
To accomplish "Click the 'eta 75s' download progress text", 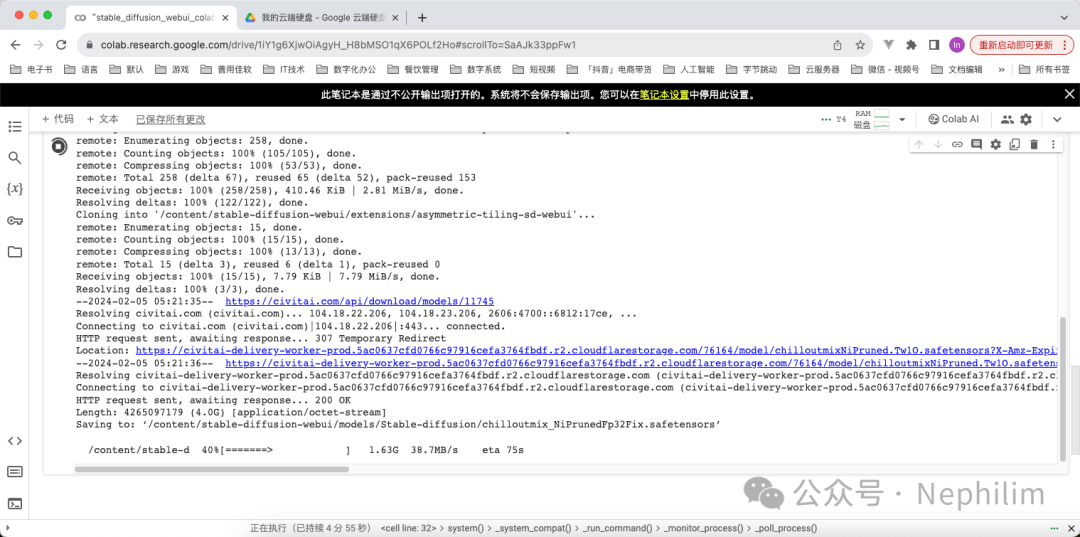I will click(x=503, y=450).
